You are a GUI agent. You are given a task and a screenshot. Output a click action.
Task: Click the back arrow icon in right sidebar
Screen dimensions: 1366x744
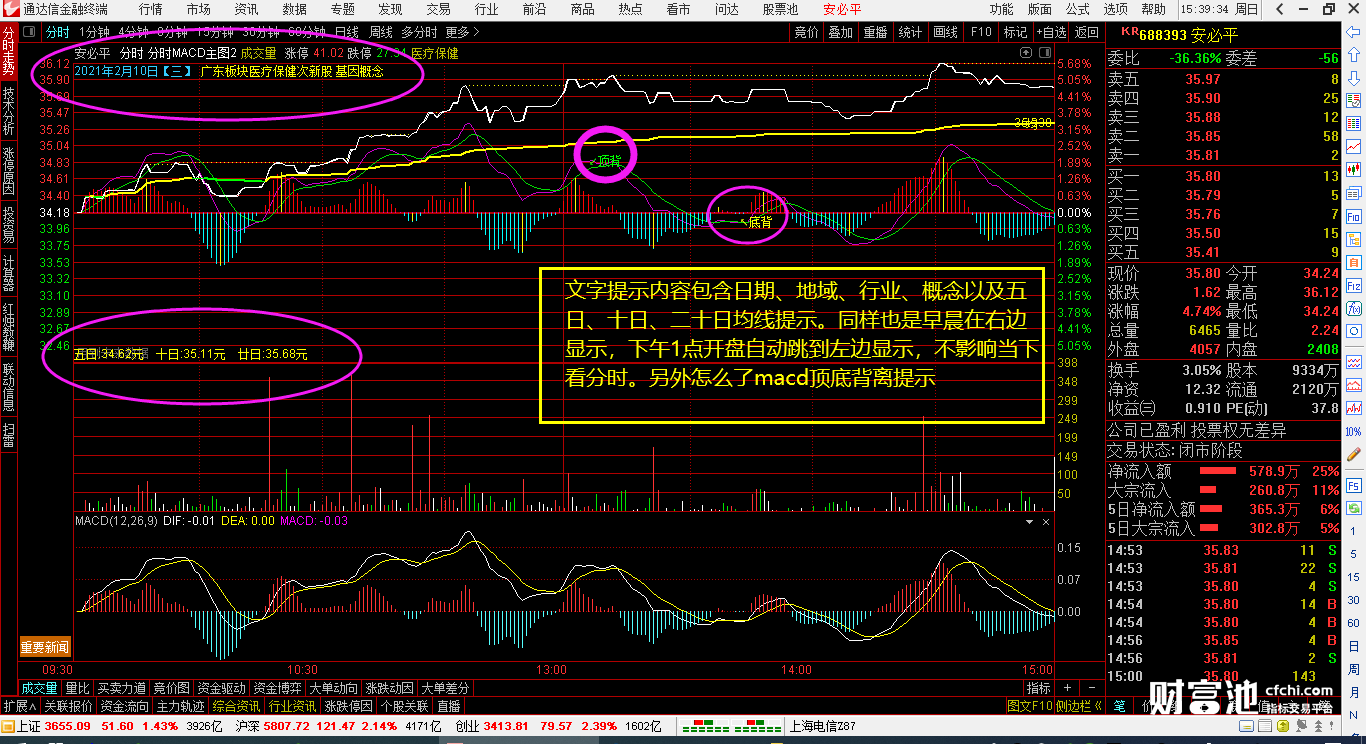(1353, 31)
